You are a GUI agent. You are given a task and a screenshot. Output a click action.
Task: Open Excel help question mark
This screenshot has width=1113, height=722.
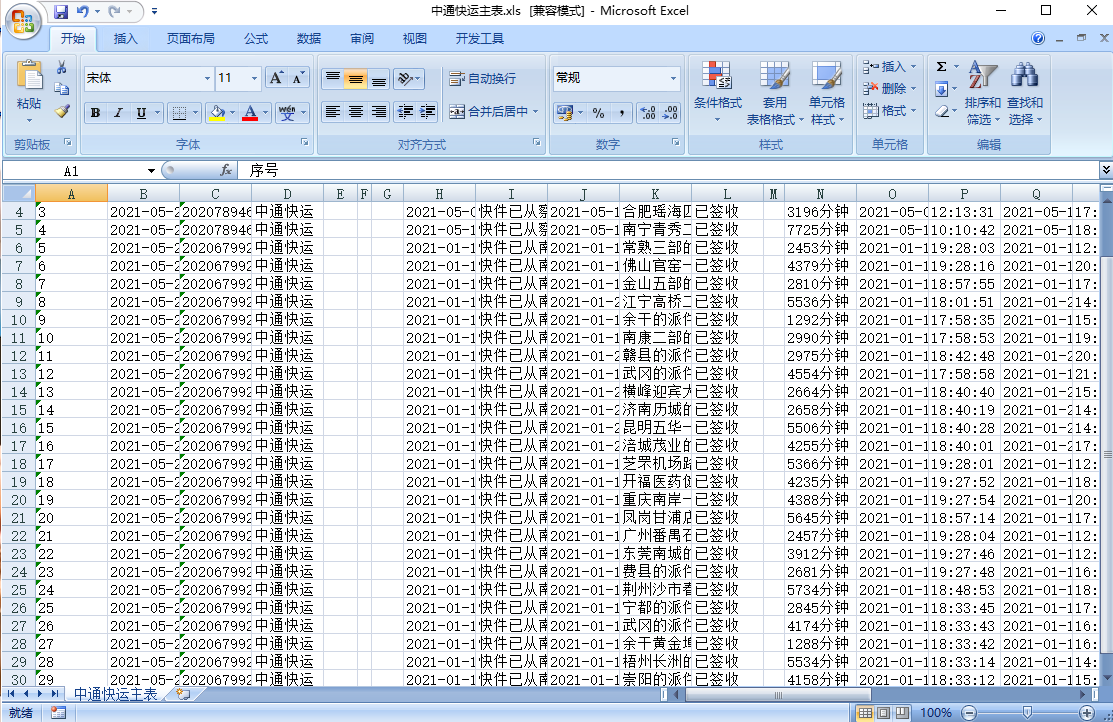(1038, 38)
